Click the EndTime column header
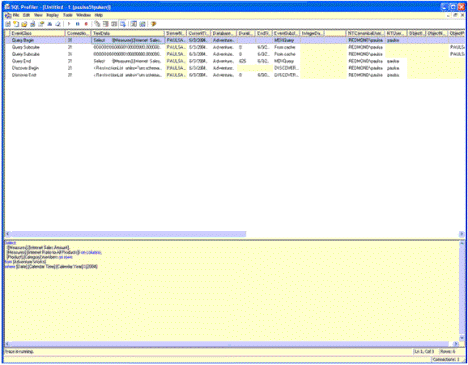 [264, 33]
